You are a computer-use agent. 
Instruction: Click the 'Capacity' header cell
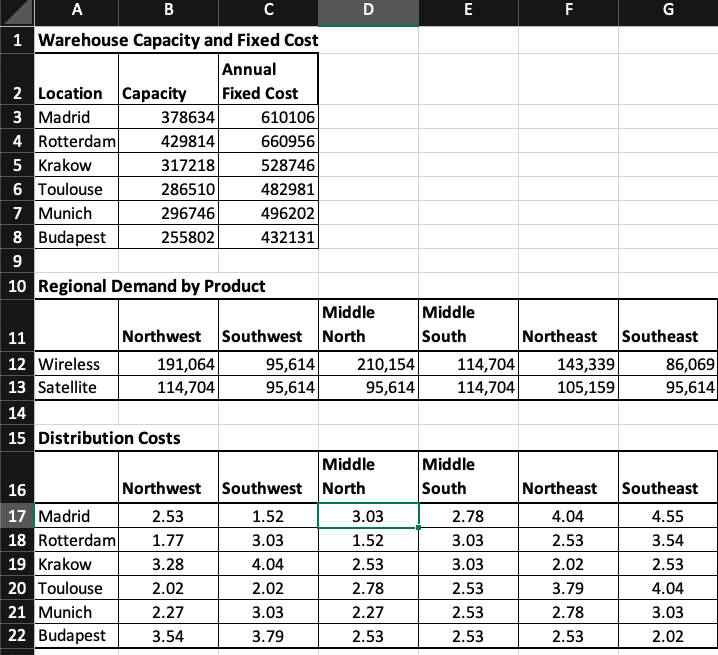point(169,80)
